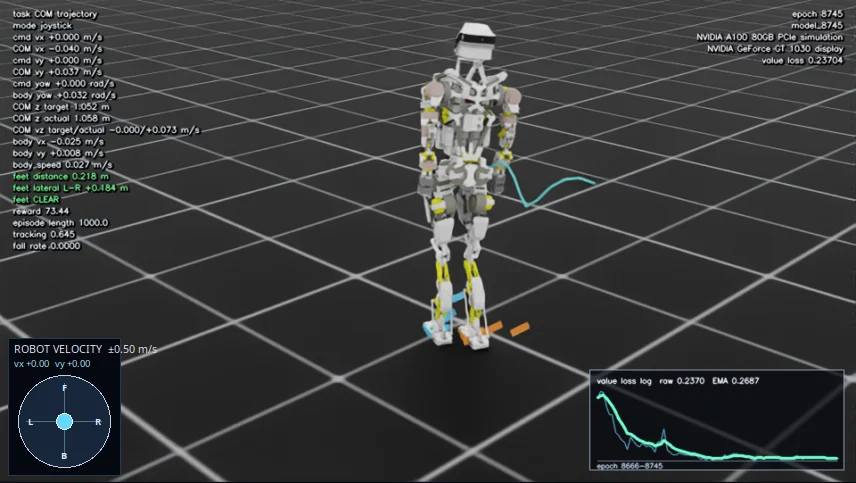Click the 'fall rate 0.0000' readout
856x483 pixels.
point(47,246)
